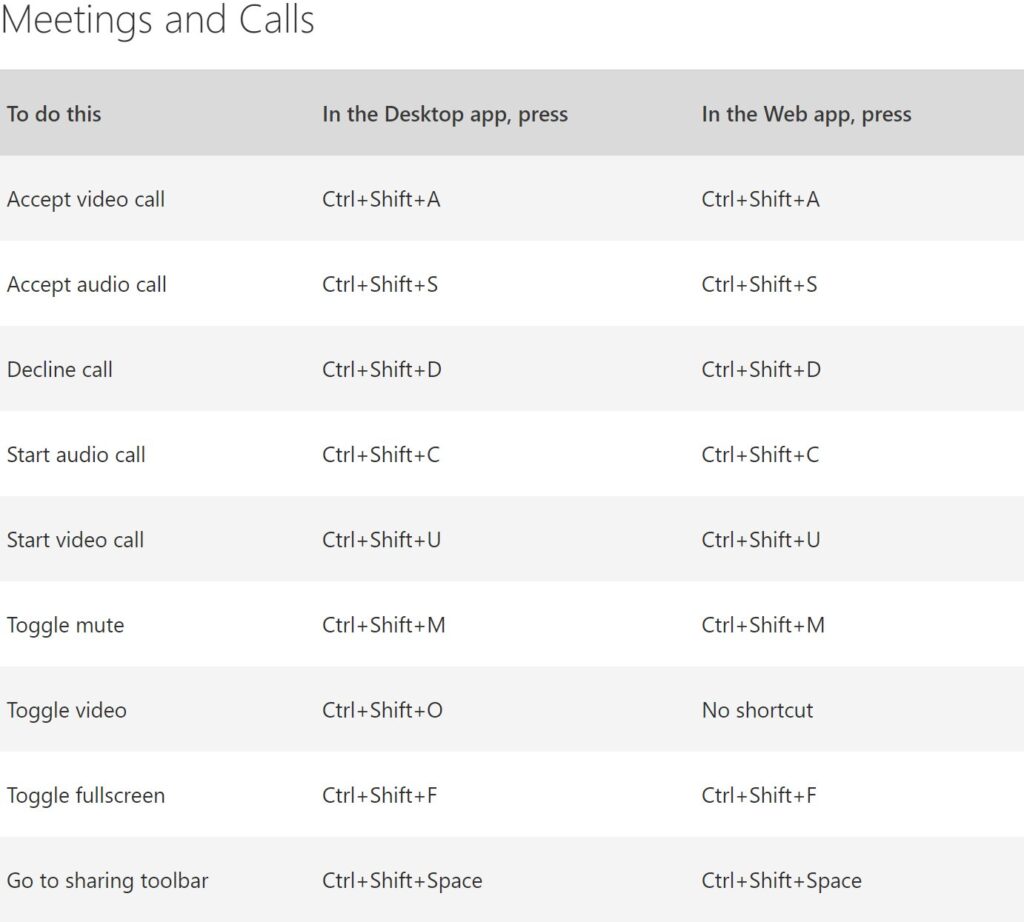
Task: Select the Web app Ctrl+Shift+F shortcut
Action: coord(759,796)
